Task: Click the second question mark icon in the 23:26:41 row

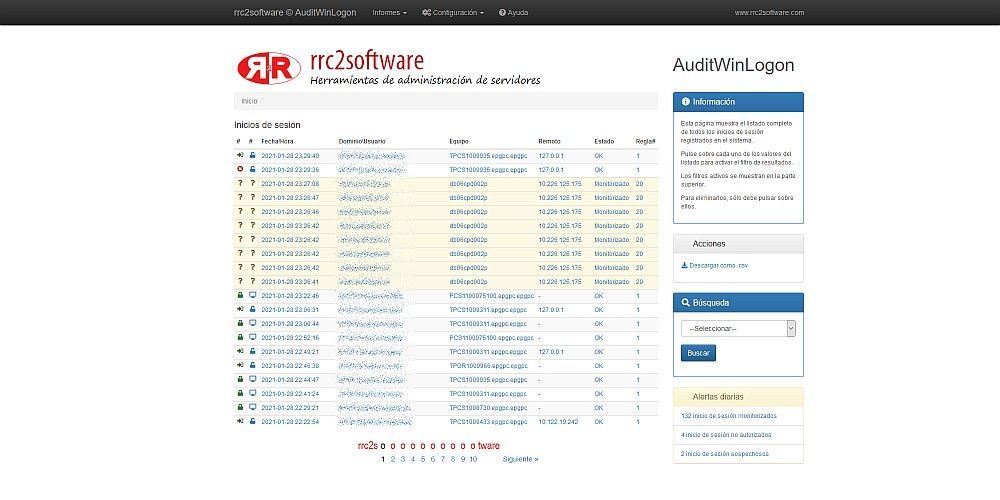Action: [x=253, y=281]
